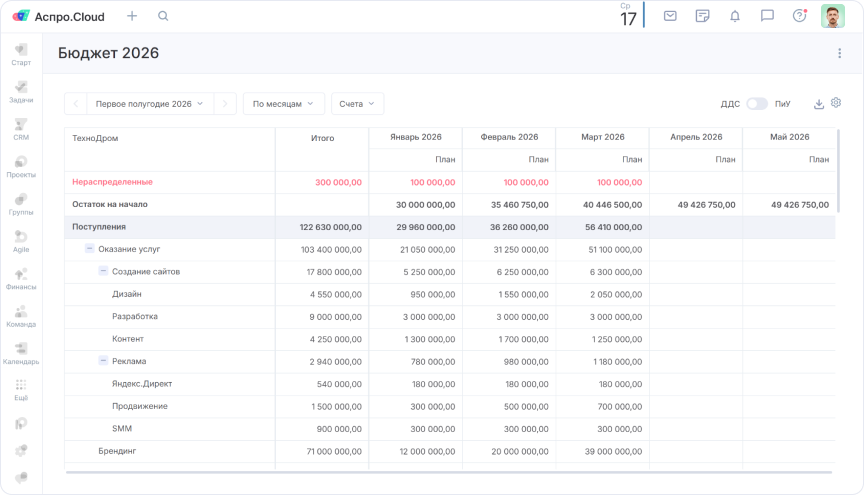Show notifications via the bell icon
The image size is (864, 495).
tap(735, 16)
